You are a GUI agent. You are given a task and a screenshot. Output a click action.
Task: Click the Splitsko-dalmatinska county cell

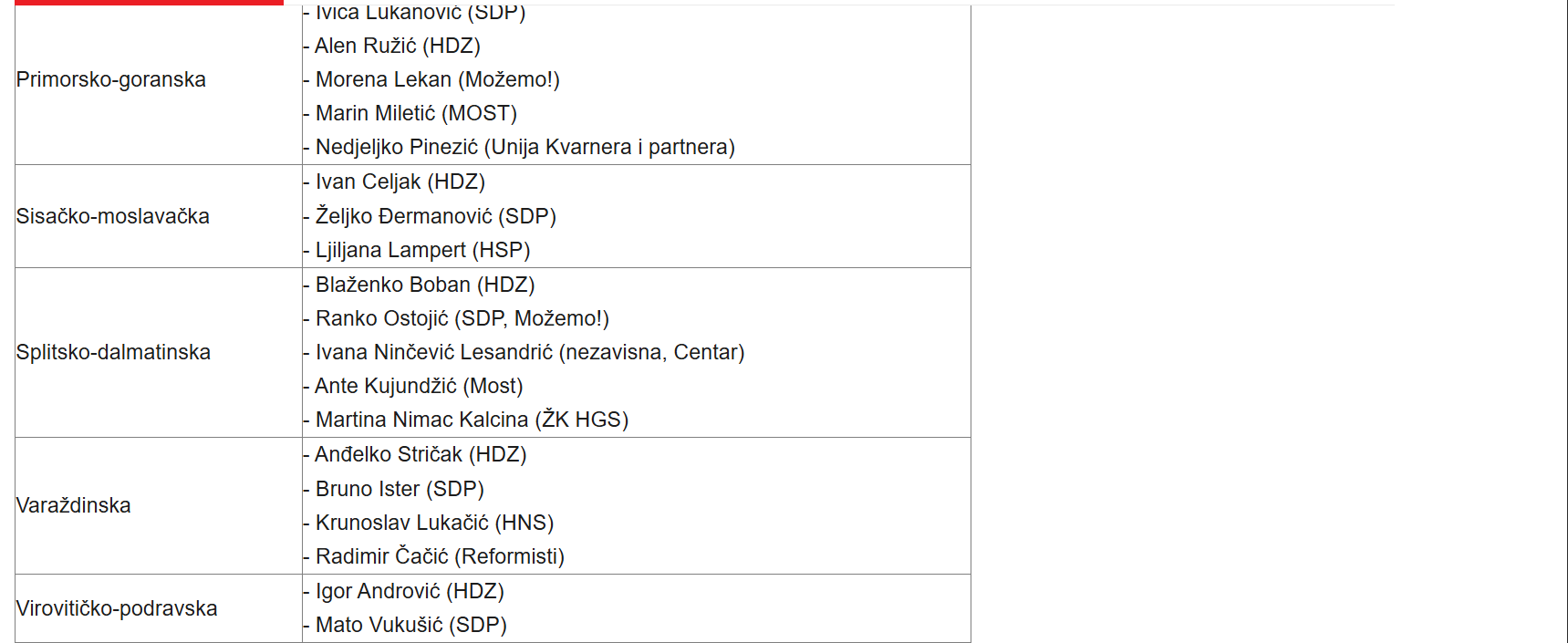113,352
